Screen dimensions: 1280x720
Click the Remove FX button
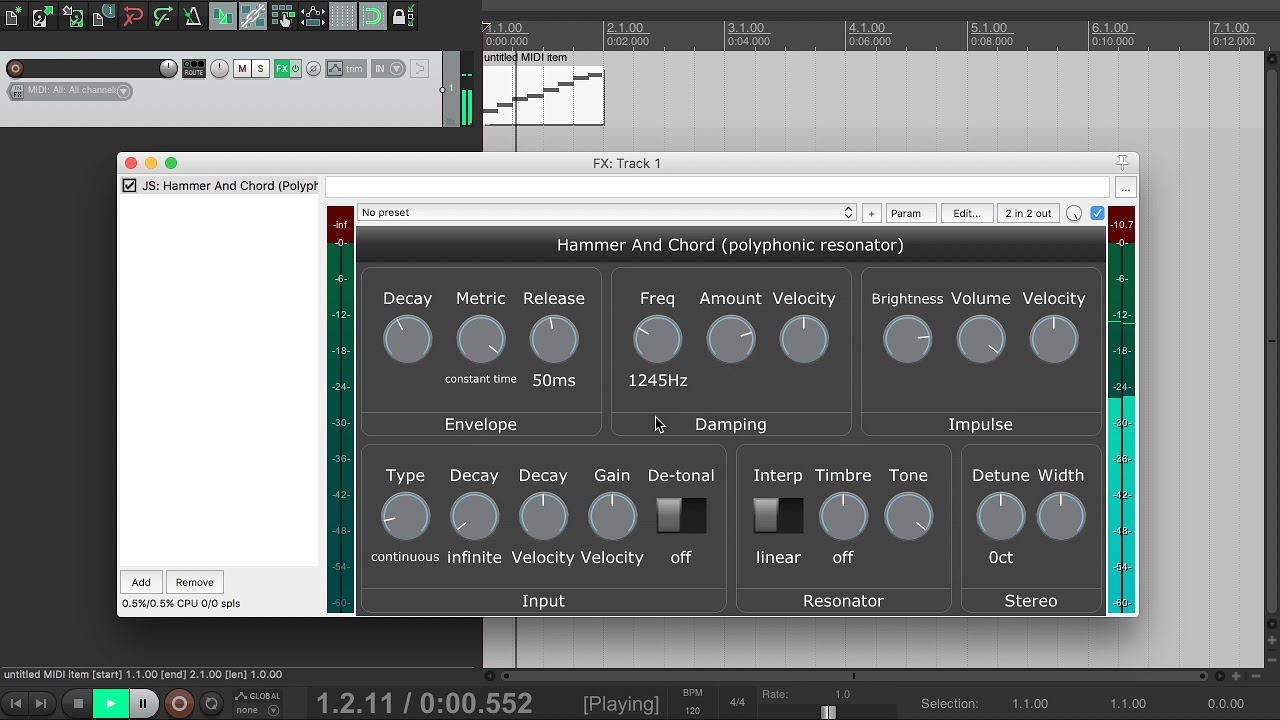[194, 582]
